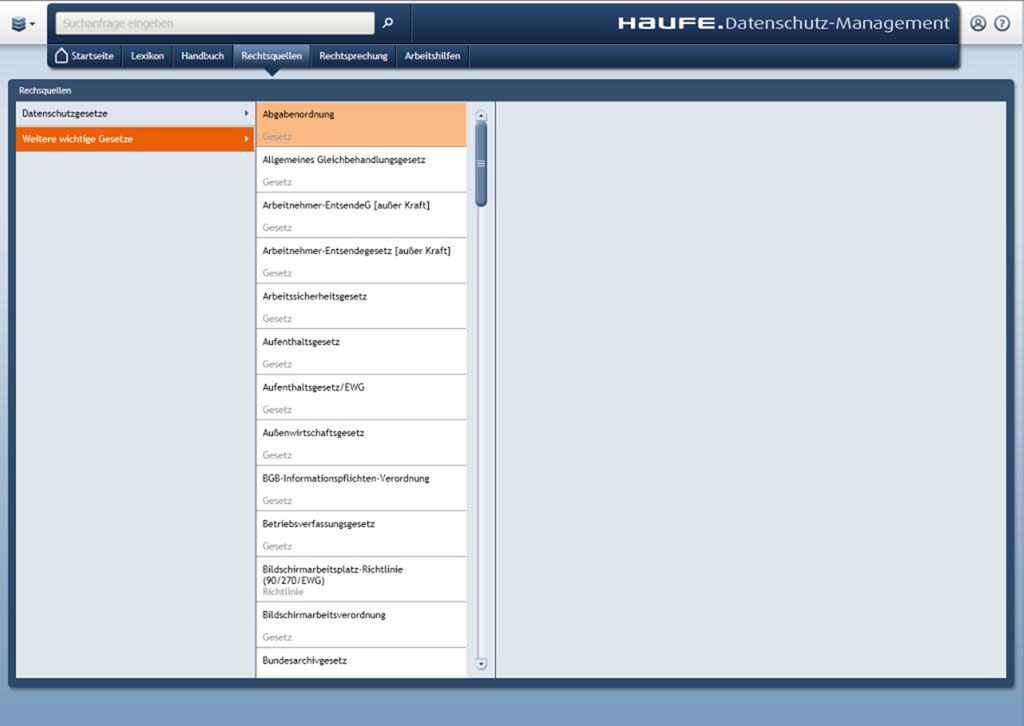
Task: Open Arbeitnehmer-EntsendeG [außer Kraft] entry
Action: pyautogui.click(x=361, y=215)
